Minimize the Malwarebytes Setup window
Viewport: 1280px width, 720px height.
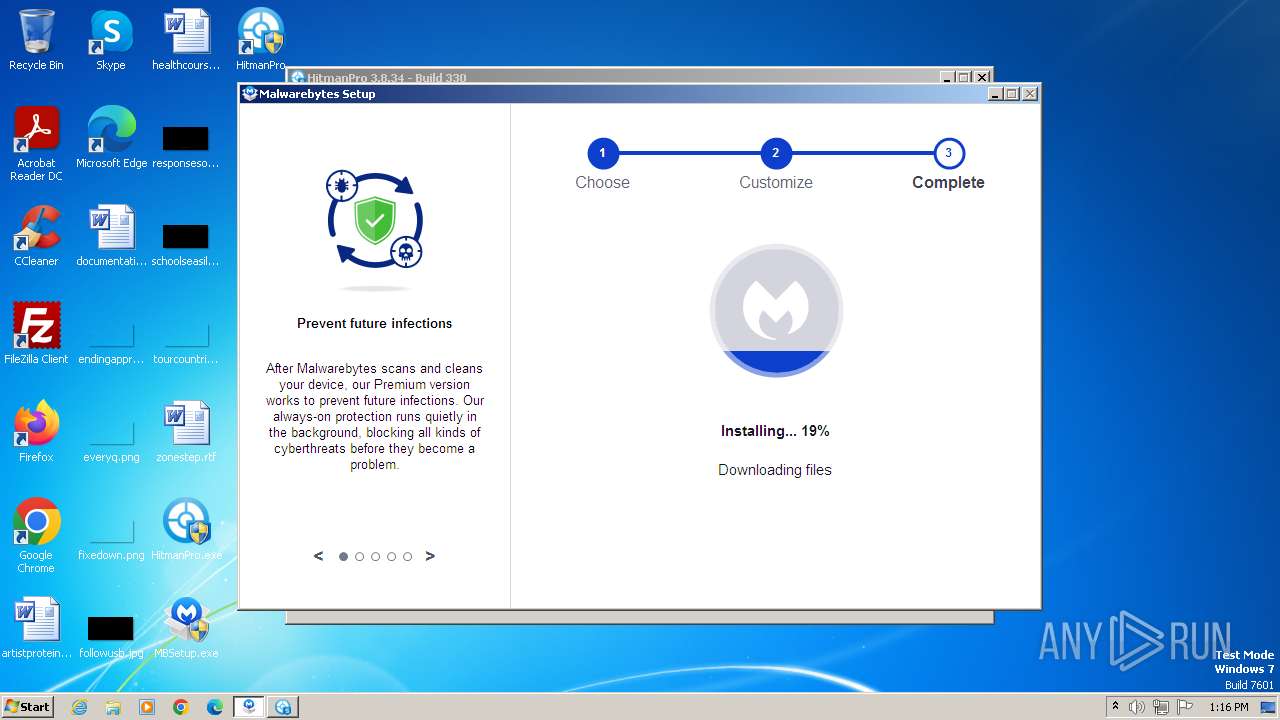point(995,94)
